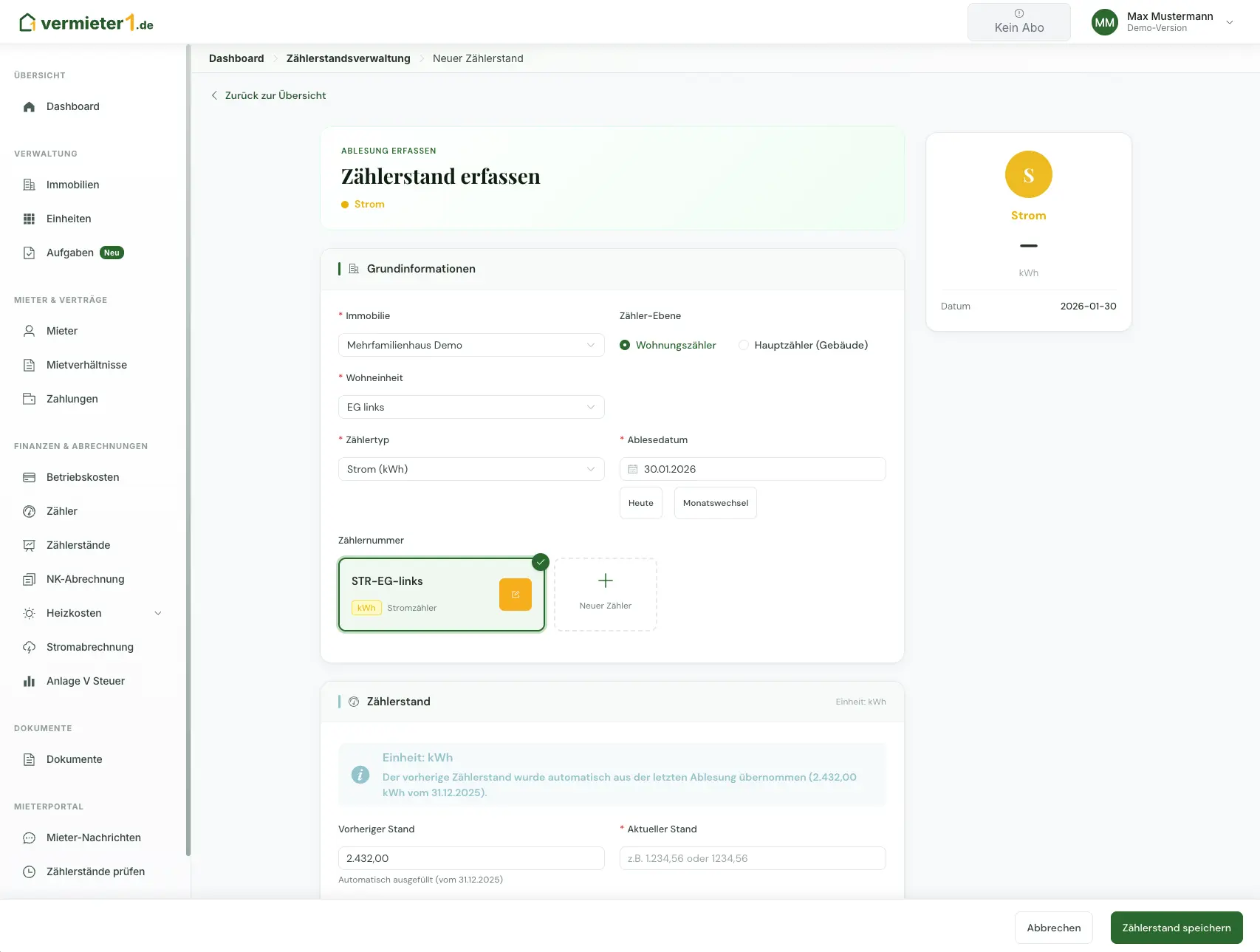This screenshot has height=952, width=1260.
Task: Click the calendar icon in Ablesedatum field
Action: click(633, 469)
